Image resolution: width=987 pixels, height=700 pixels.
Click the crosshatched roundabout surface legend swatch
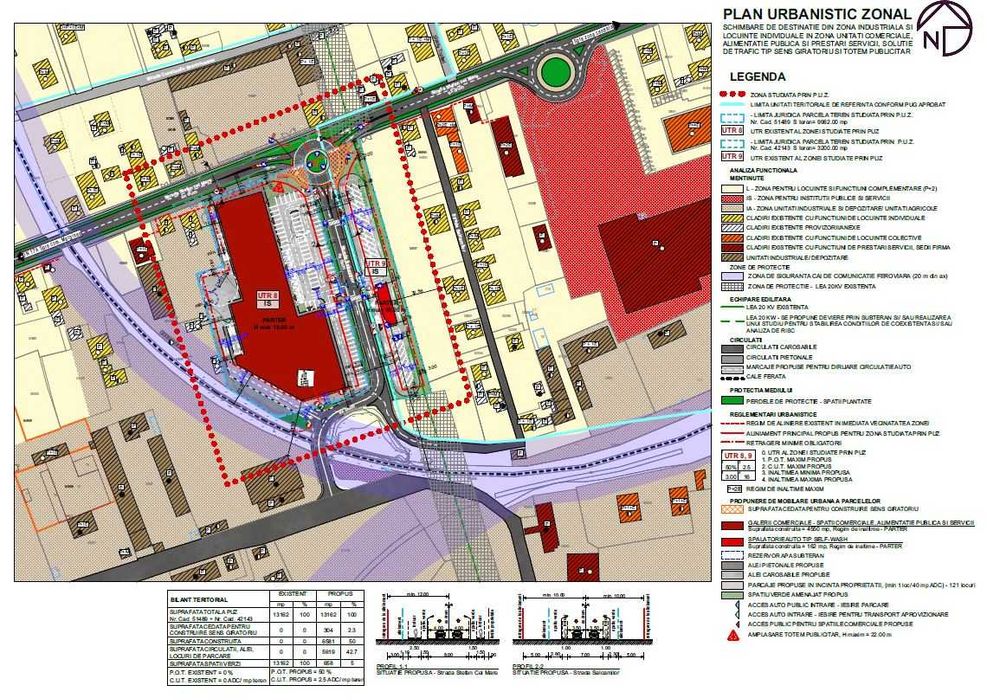point(732,509)
